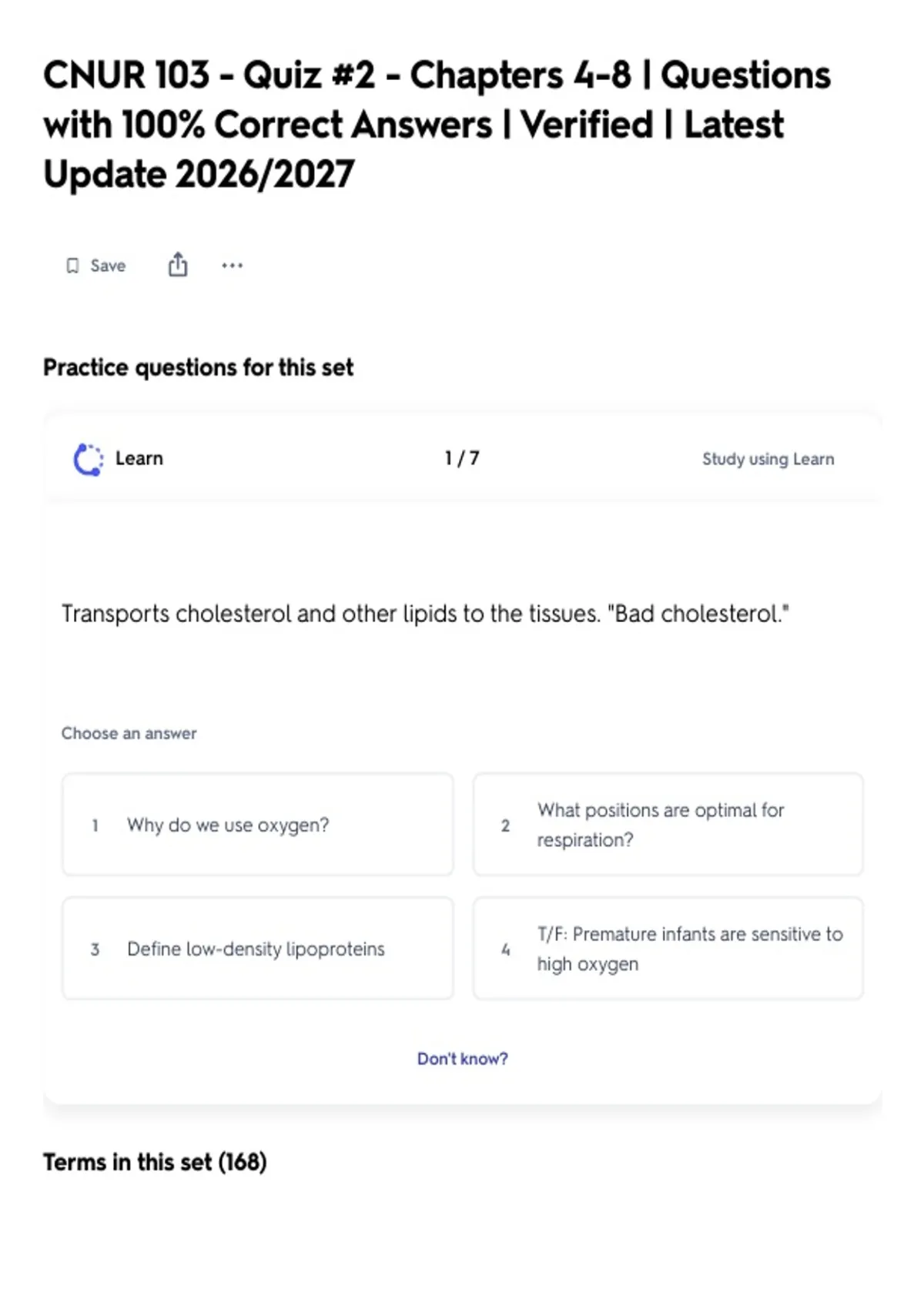Click the Save label

108,266
